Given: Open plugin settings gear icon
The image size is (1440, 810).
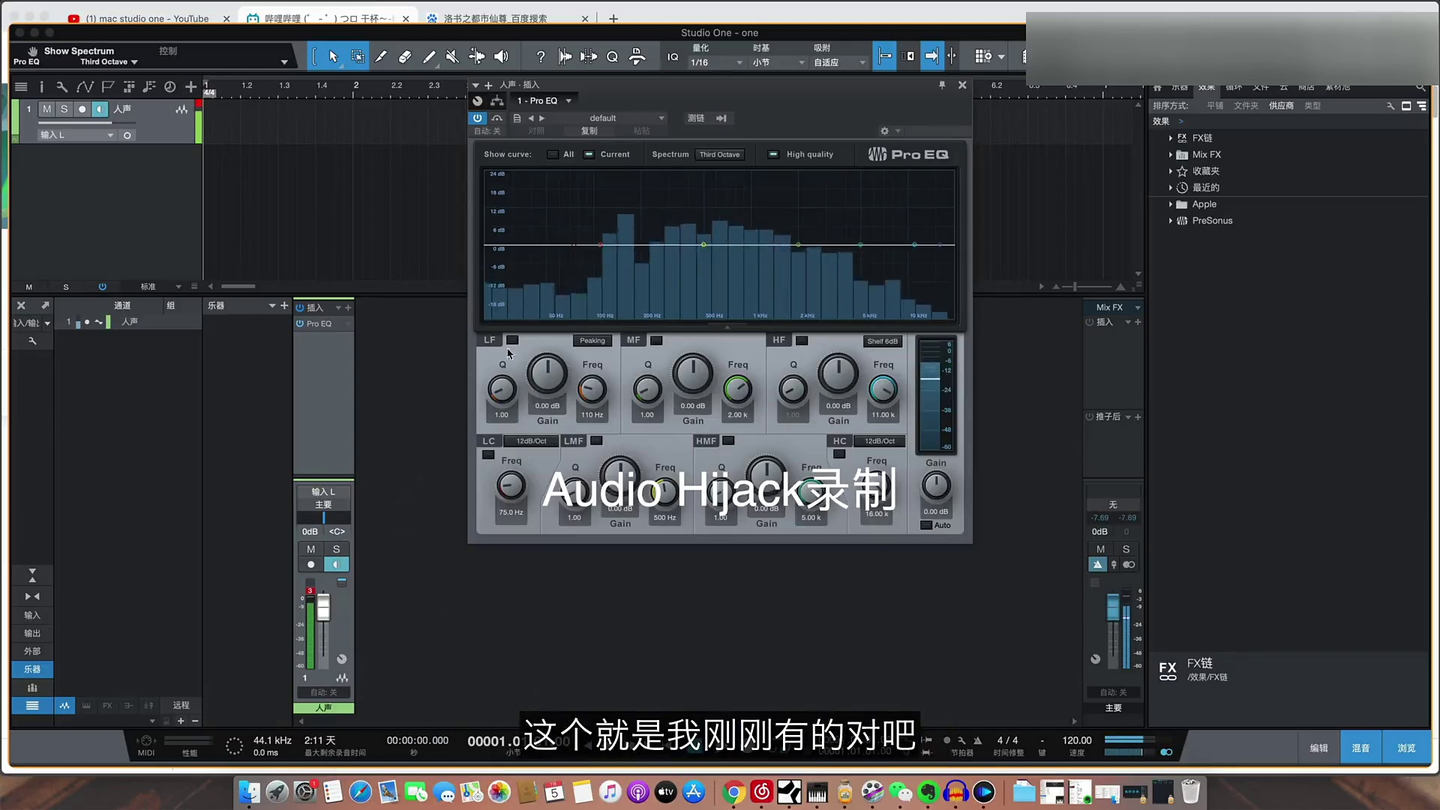Looking at the screenshot, I should point(884,131).
